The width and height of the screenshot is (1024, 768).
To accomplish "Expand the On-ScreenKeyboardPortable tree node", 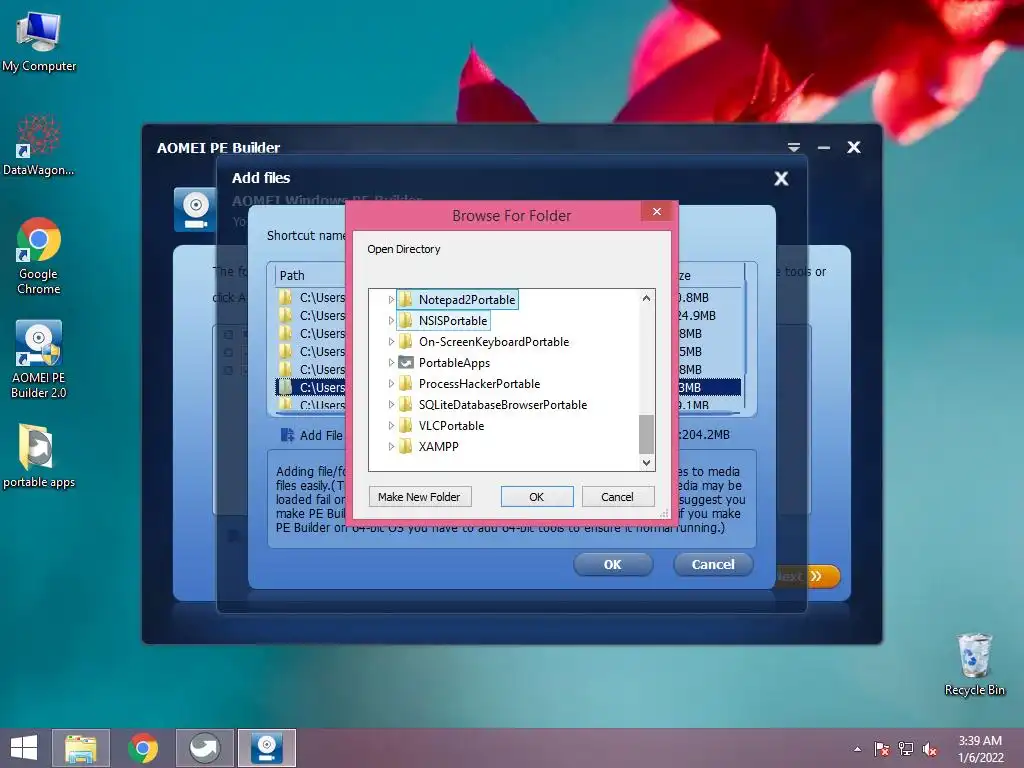I will [x=391, y=342].
